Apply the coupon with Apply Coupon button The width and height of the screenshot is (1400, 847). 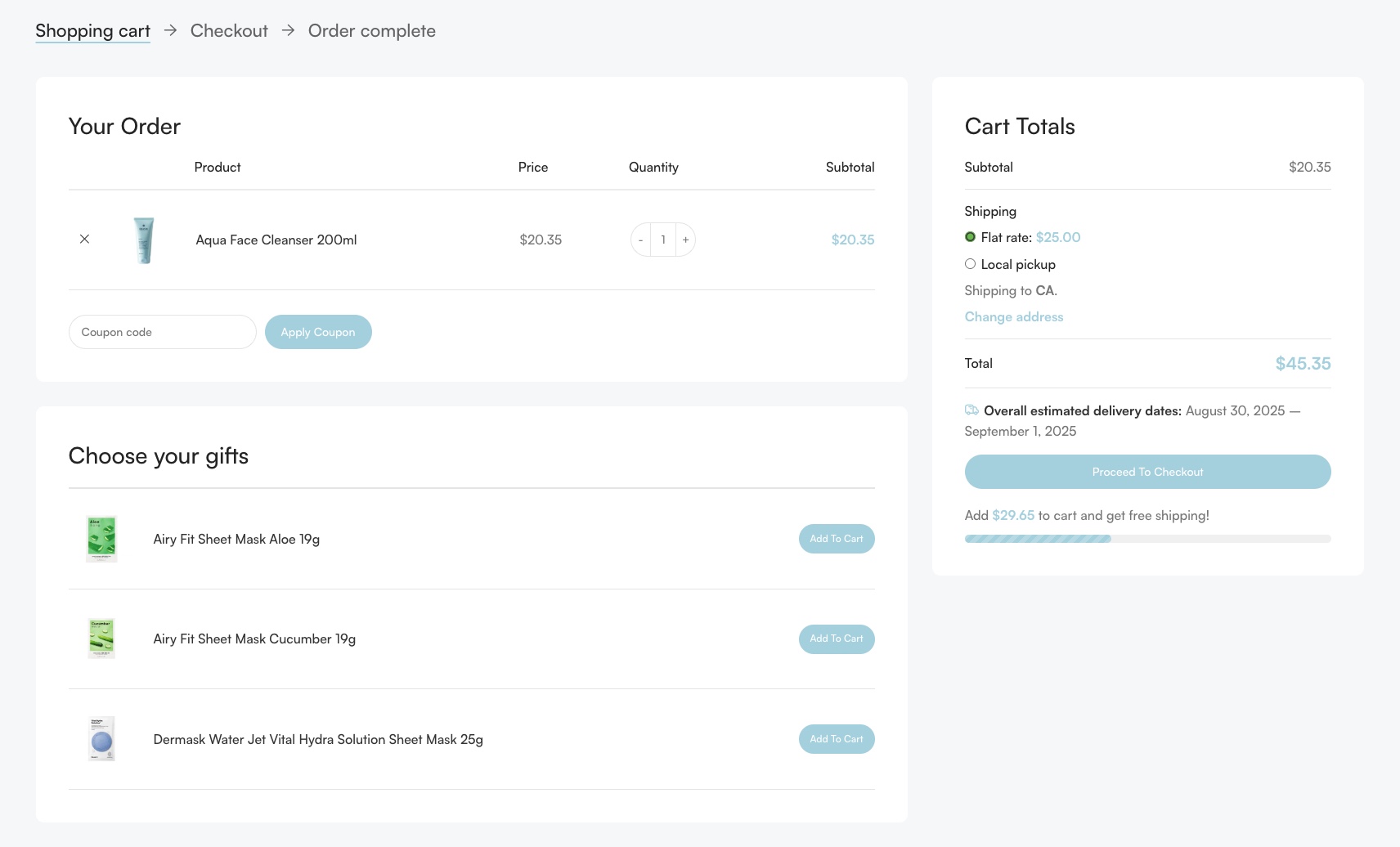(318, 332)
